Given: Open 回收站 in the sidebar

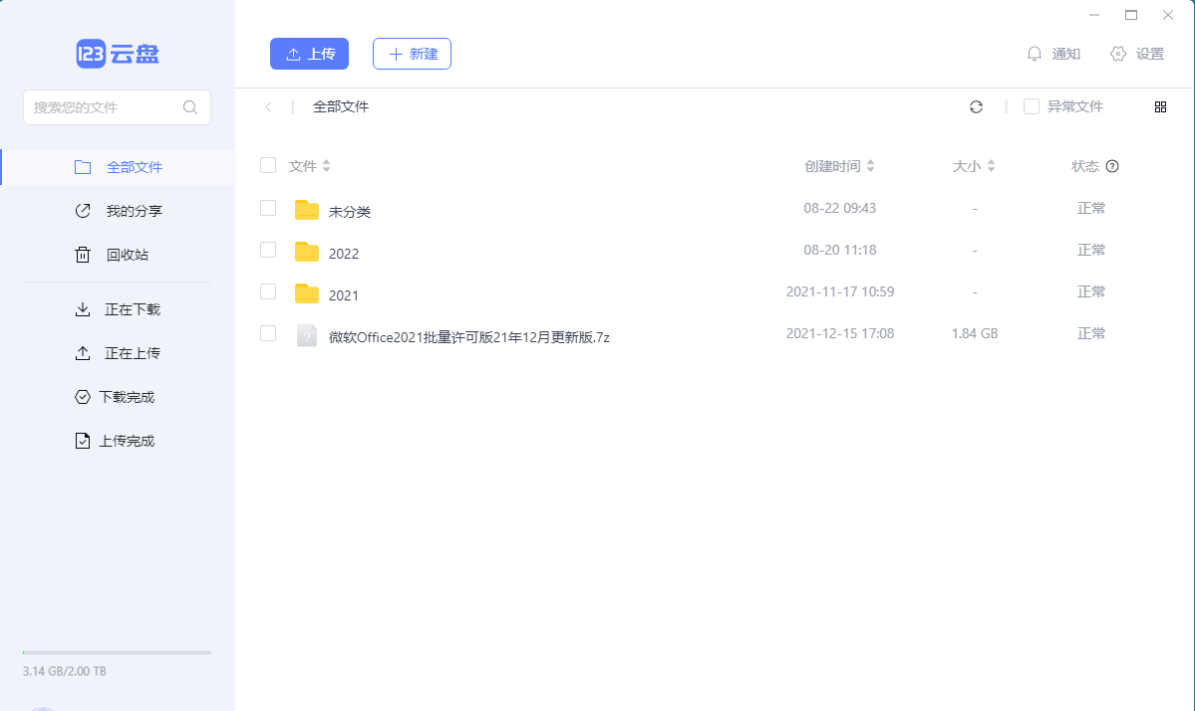Looking at the screenshot, I should (x=126, y=255).
